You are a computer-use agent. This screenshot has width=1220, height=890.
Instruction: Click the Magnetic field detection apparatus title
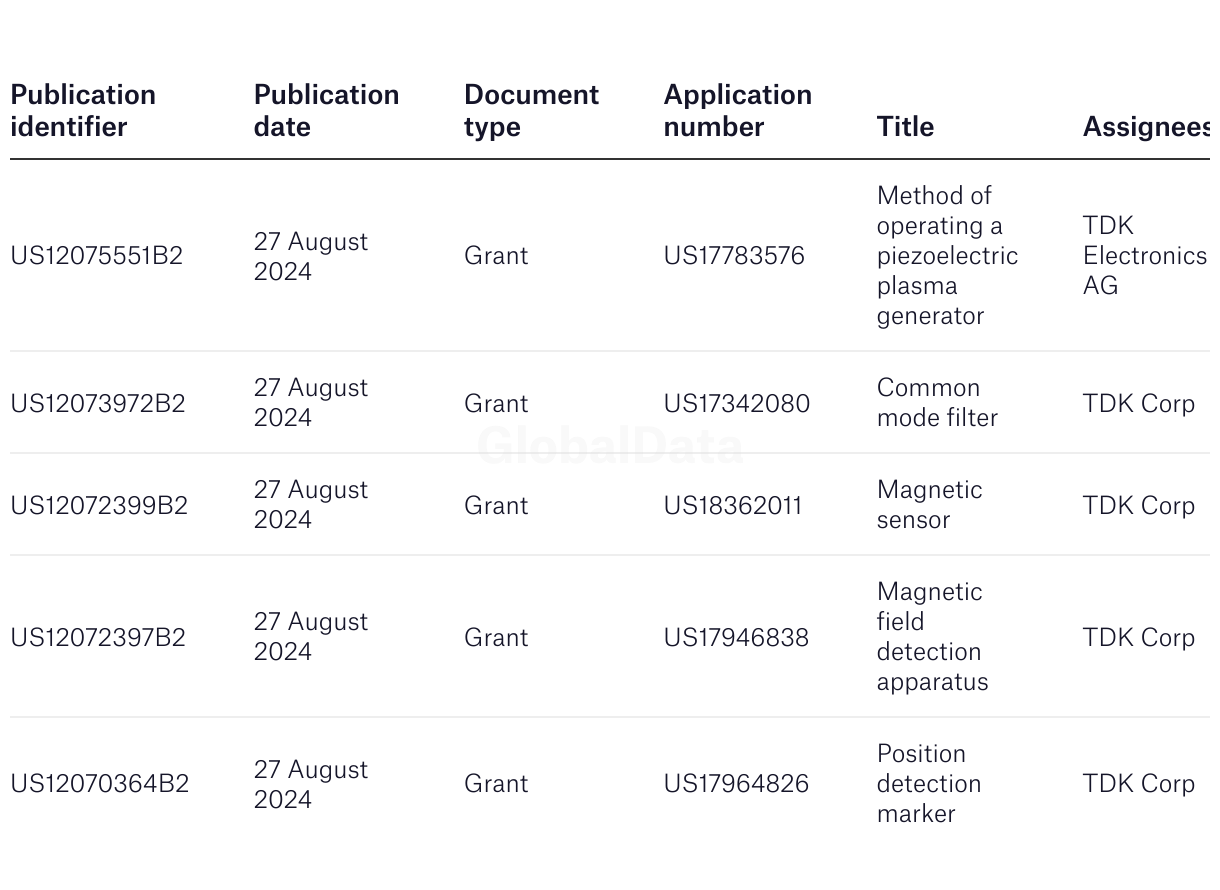[932, 637]
